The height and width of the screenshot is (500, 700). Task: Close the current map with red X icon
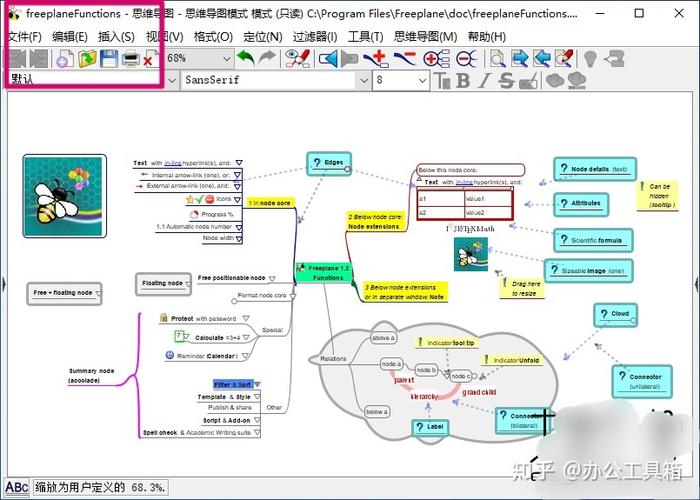150,58
